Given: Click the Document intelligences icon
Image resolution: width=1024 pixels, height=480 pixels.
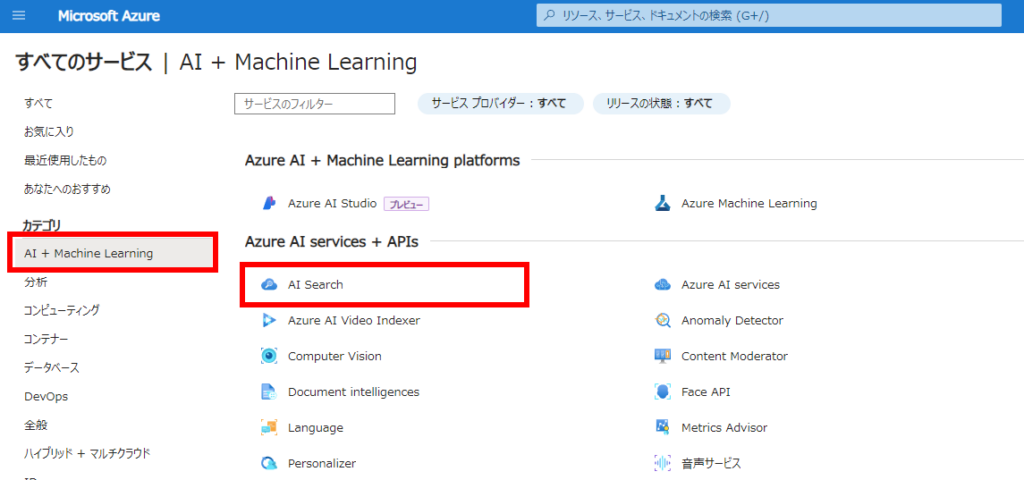Looking at the screenshot, I should (269, 392).
